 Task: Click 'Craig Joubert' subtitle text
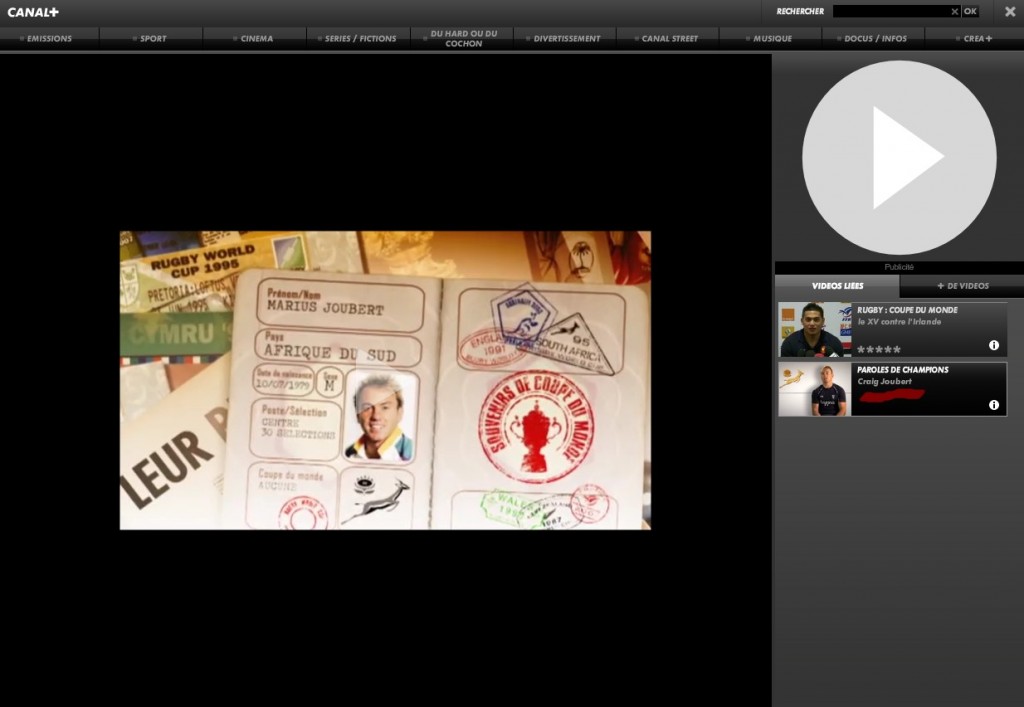pyautogui.click(x=884, y=381)
